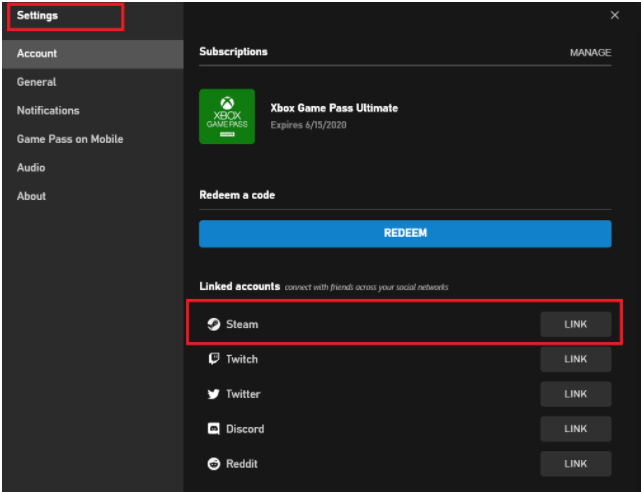The width and height of the screenshot is (641, 492).
Task: Click the Twitch account label
Action: click(242, 359)
